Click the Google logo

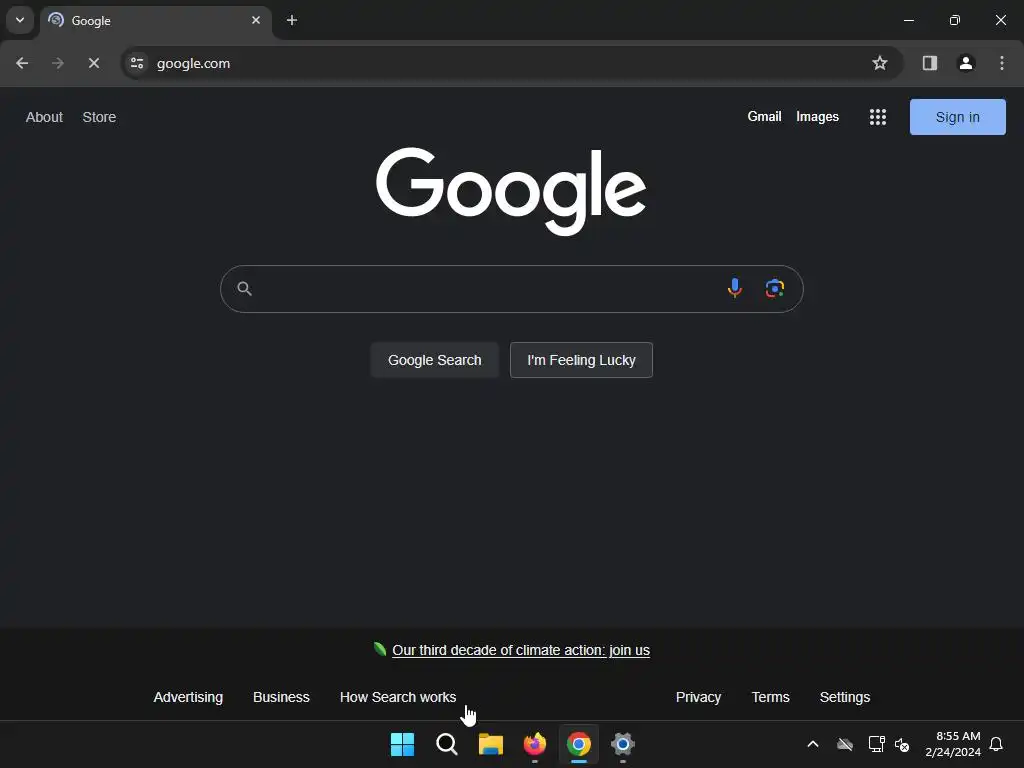click(x=511, y=191)
